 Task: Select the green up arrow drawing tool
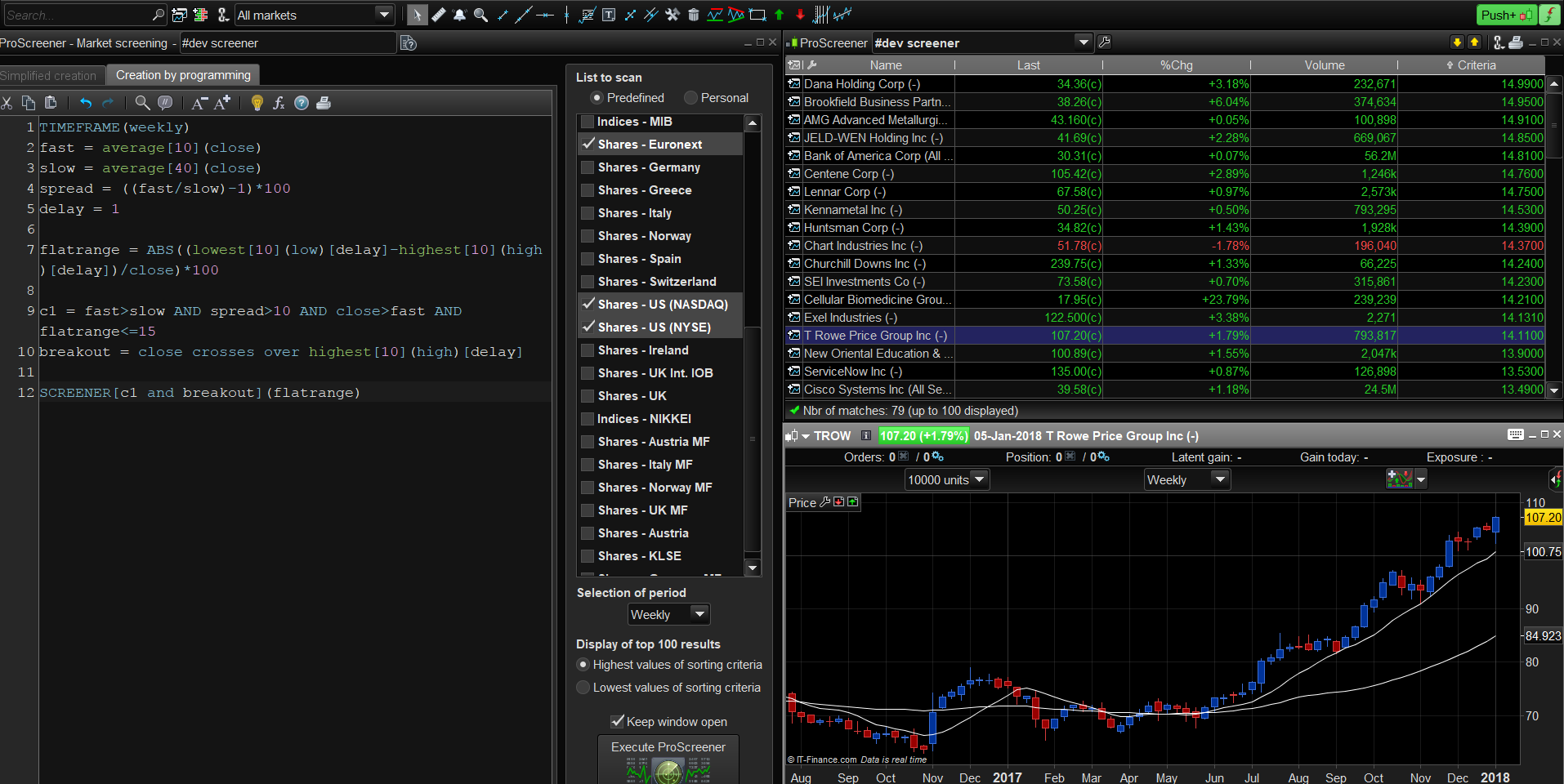pos(779,15)
